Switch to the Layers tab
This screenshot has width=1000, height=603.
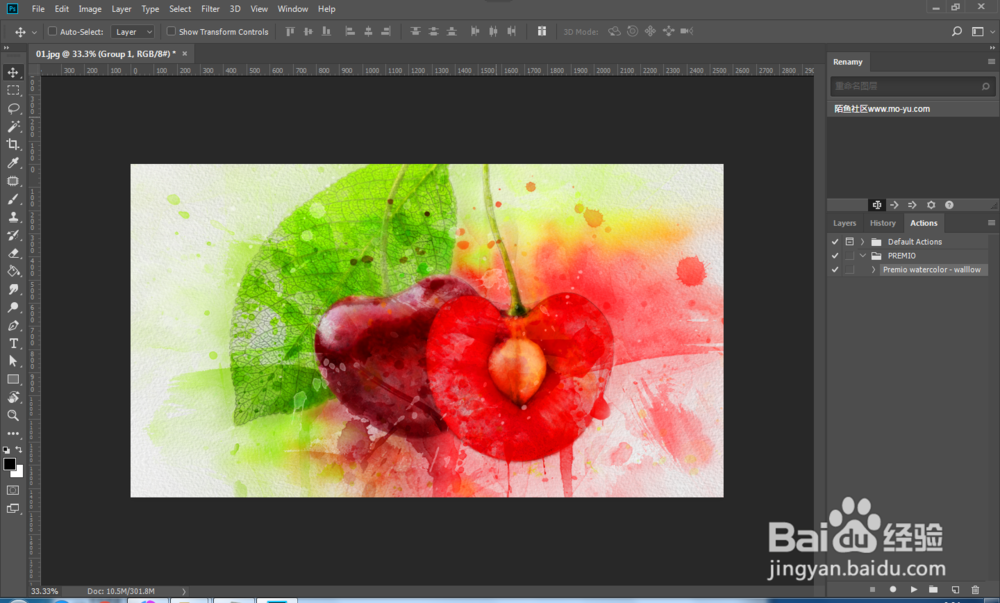[x=844, y=223]
